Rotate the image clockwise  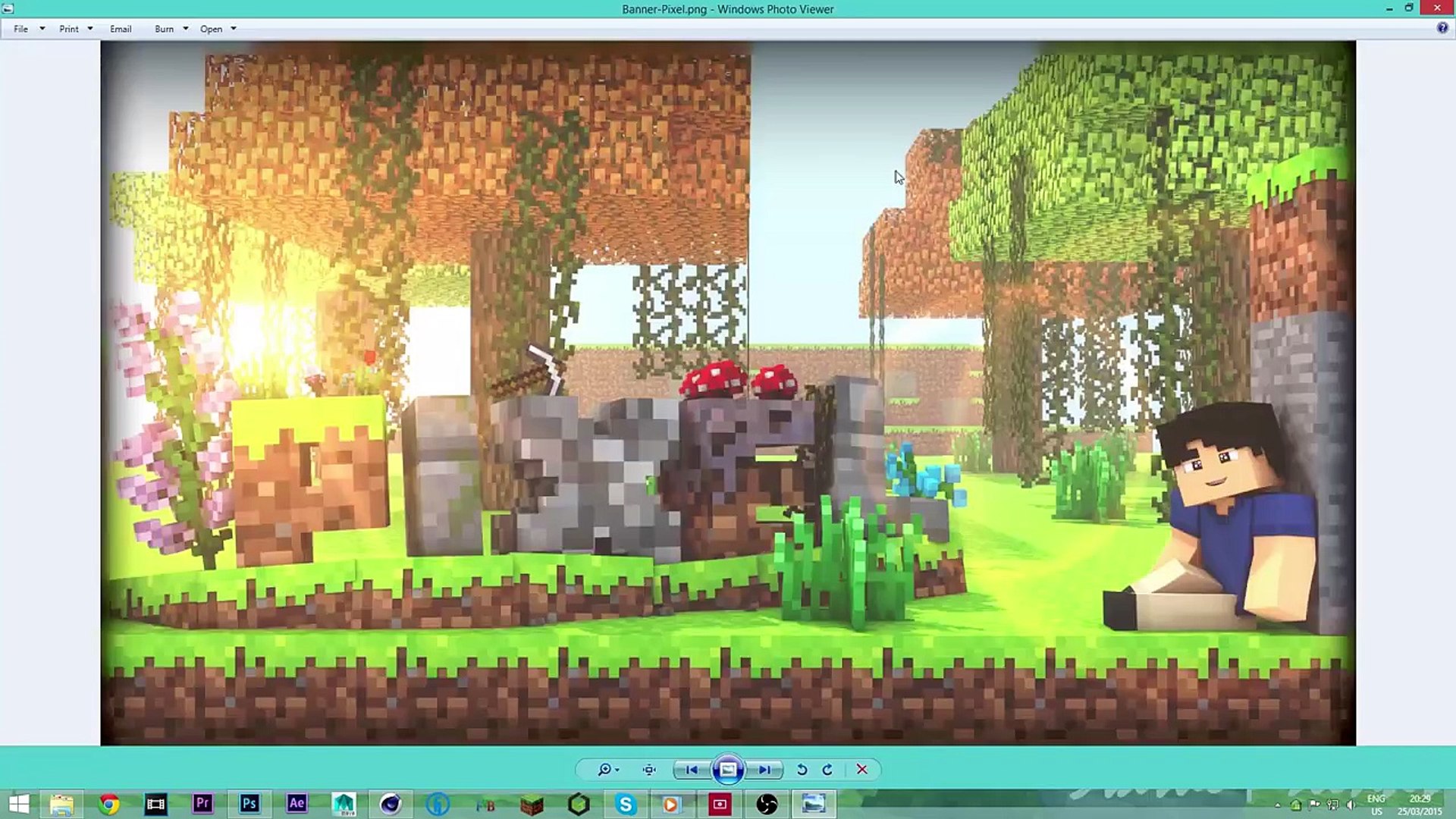tap(827, 770)
